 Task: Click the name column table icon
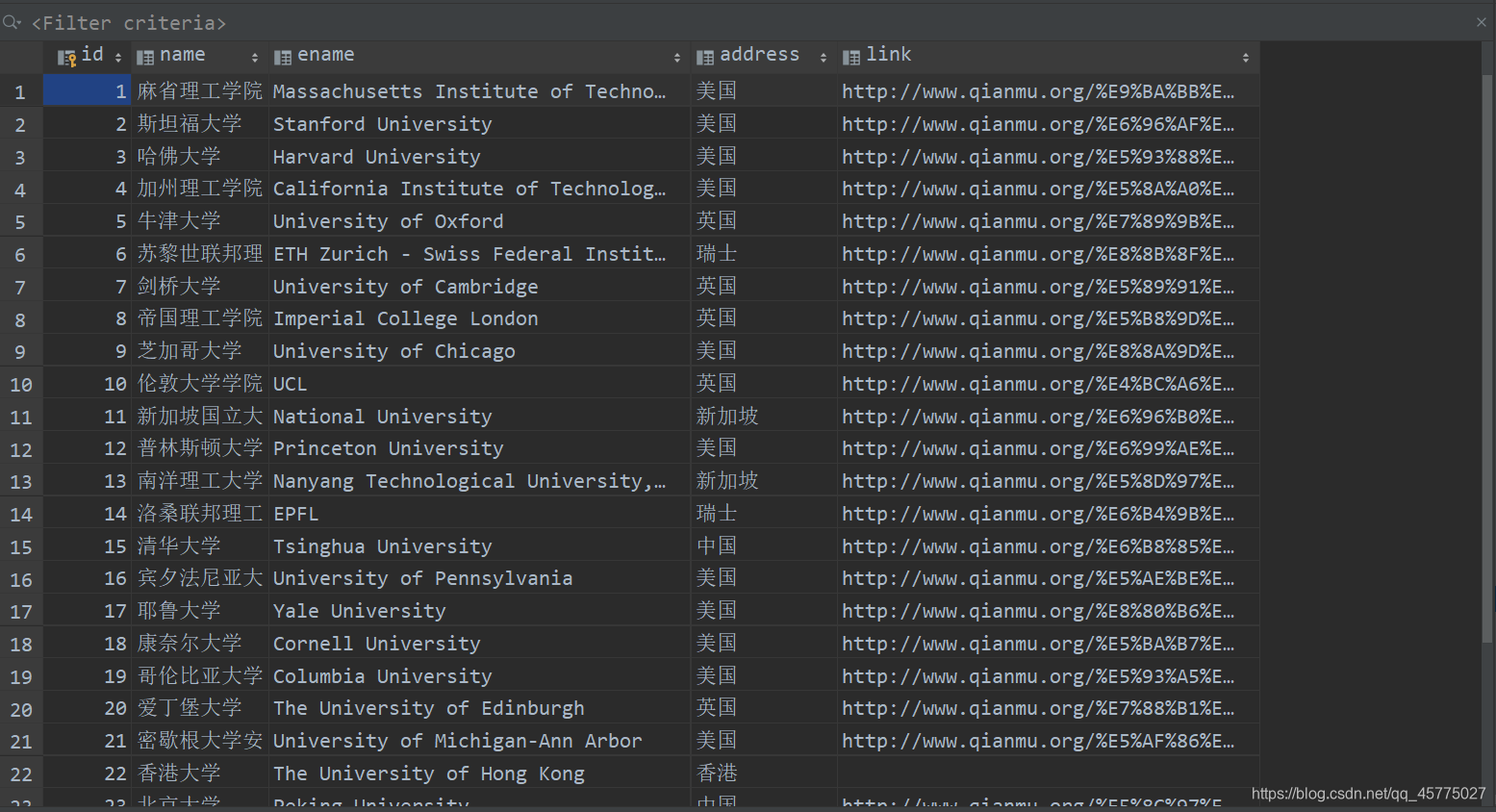point(145,58)
